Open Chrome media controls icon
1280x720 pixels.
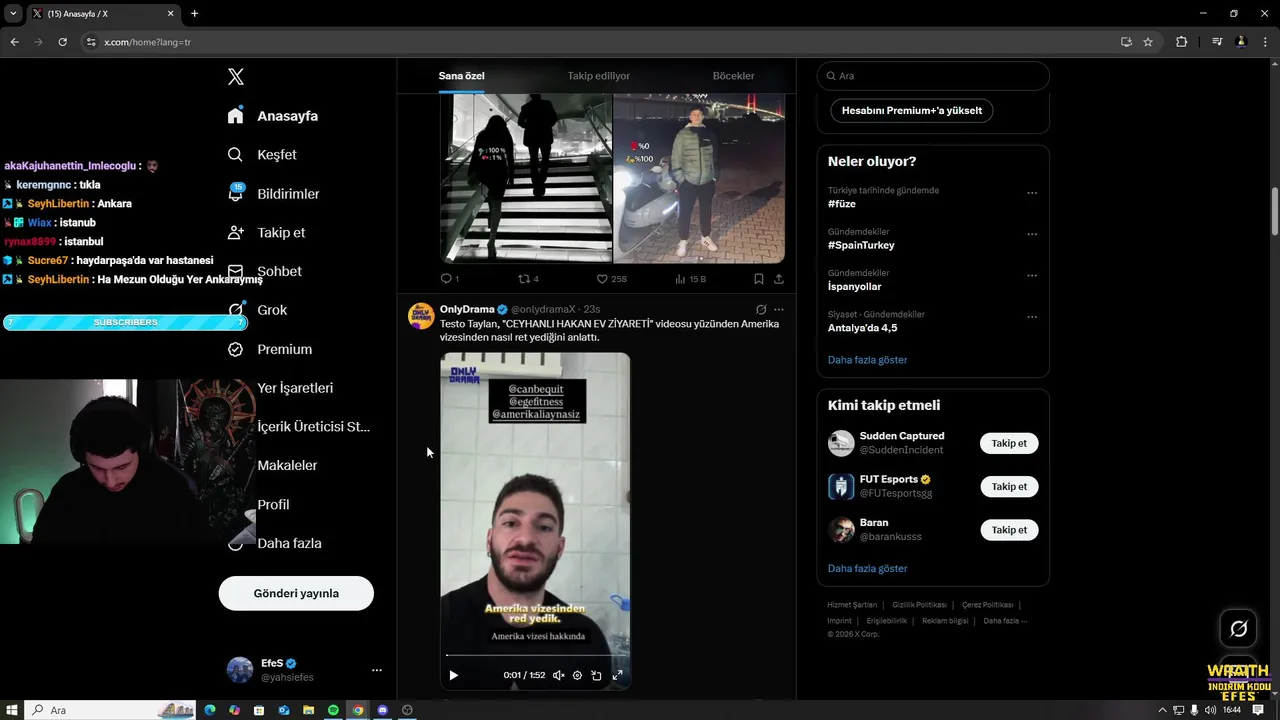tap(1217, 42)
